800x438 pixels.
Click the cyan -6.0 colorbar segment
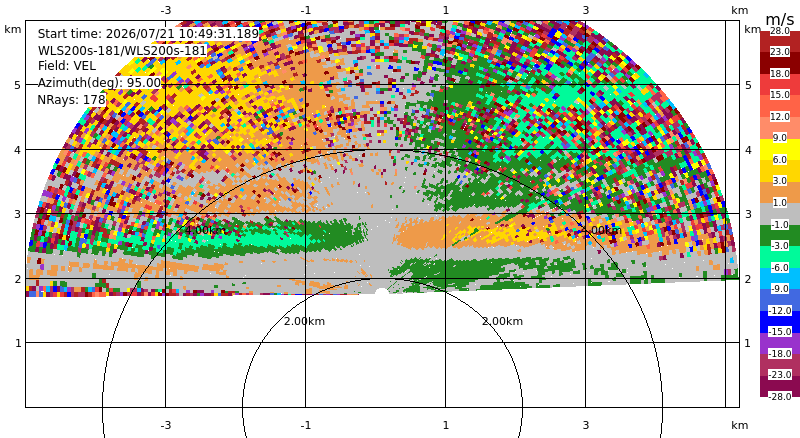(x=780, y=257)
